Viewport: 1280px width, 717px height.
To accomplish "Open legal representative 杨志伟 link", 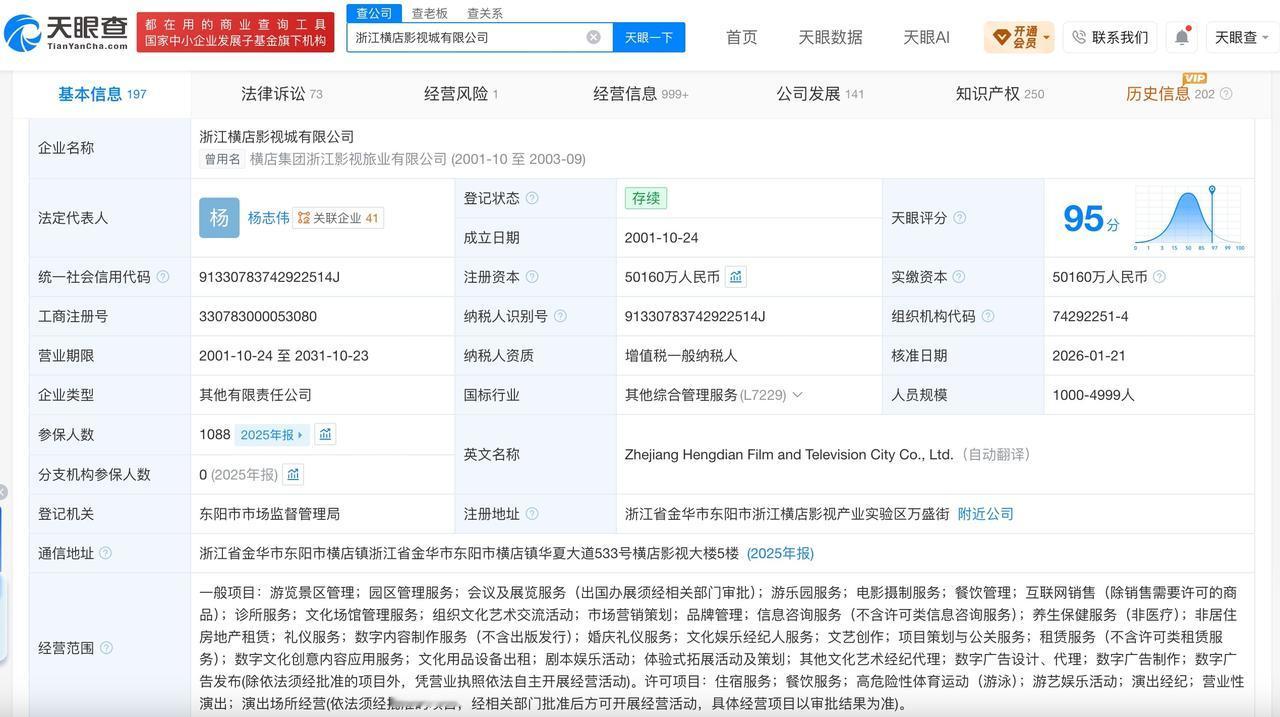I will pyautogui.click(x=269, y=217).
